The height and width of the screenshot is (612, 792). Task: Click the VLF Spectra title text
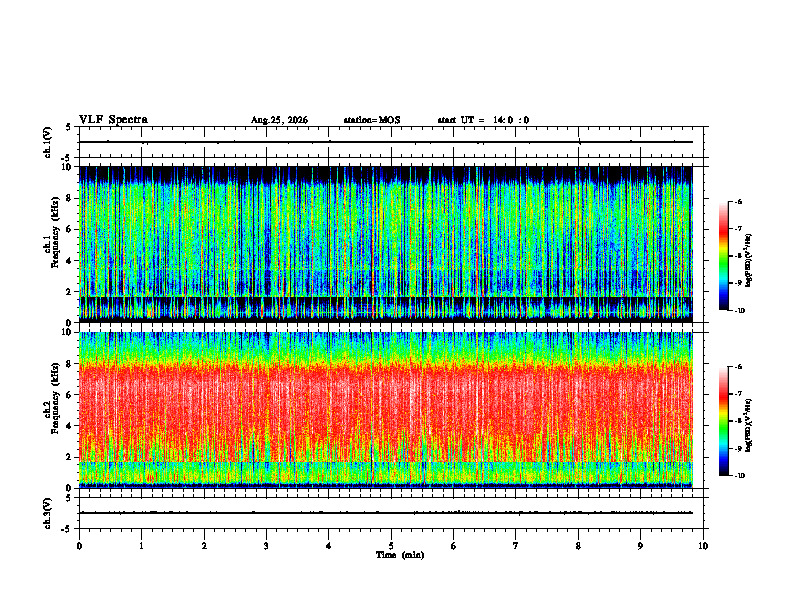[x=113, y=120]
